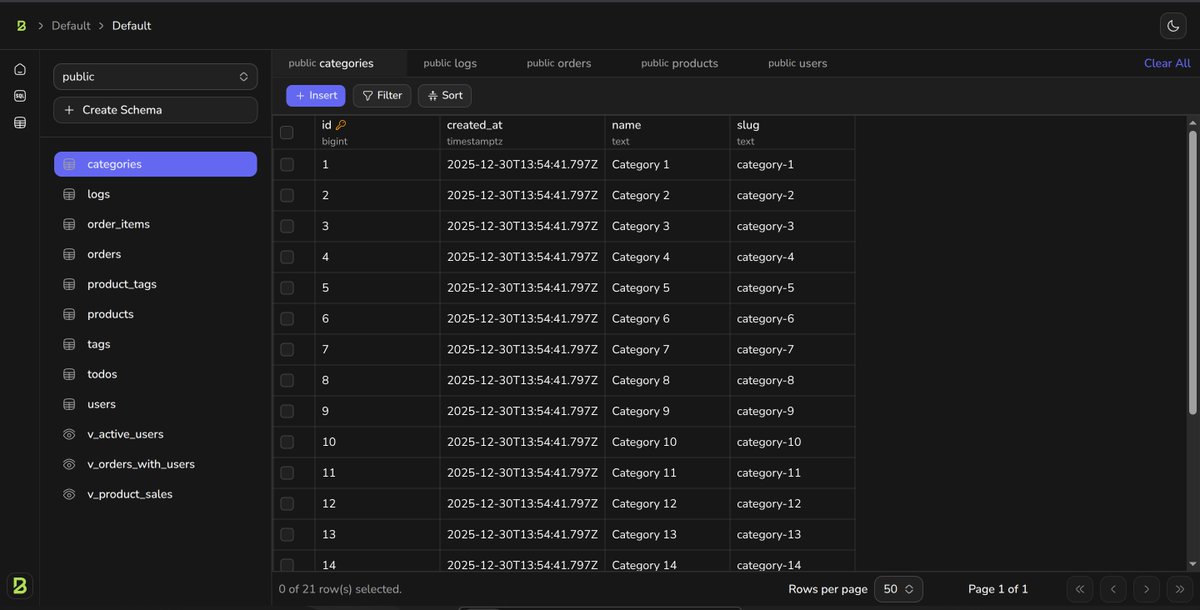The width and height of the screenshot is (1200, 610).
Task: Toggle dark mode with the moon icon
Action: click(1171, 26)
